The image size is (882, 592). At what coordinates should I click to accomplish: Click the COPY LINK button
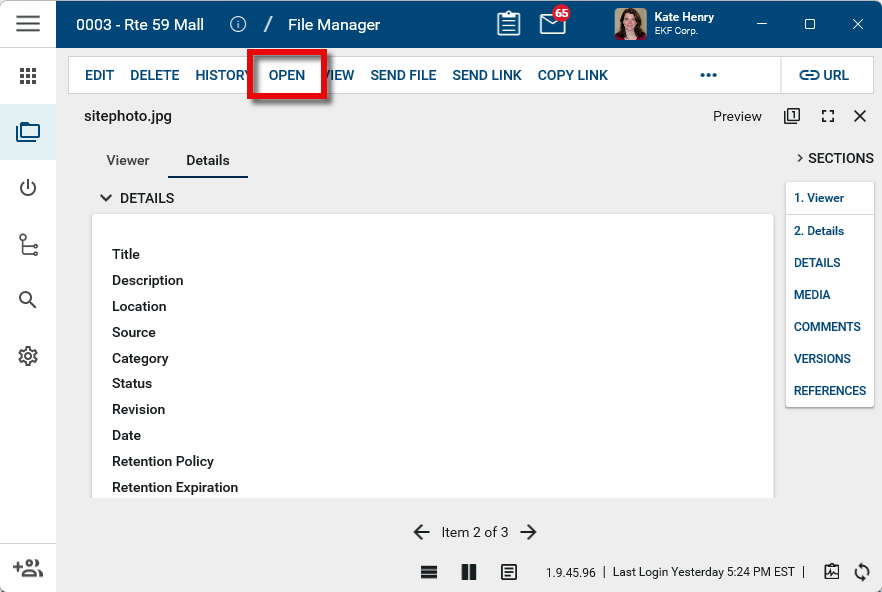[573, 75]
